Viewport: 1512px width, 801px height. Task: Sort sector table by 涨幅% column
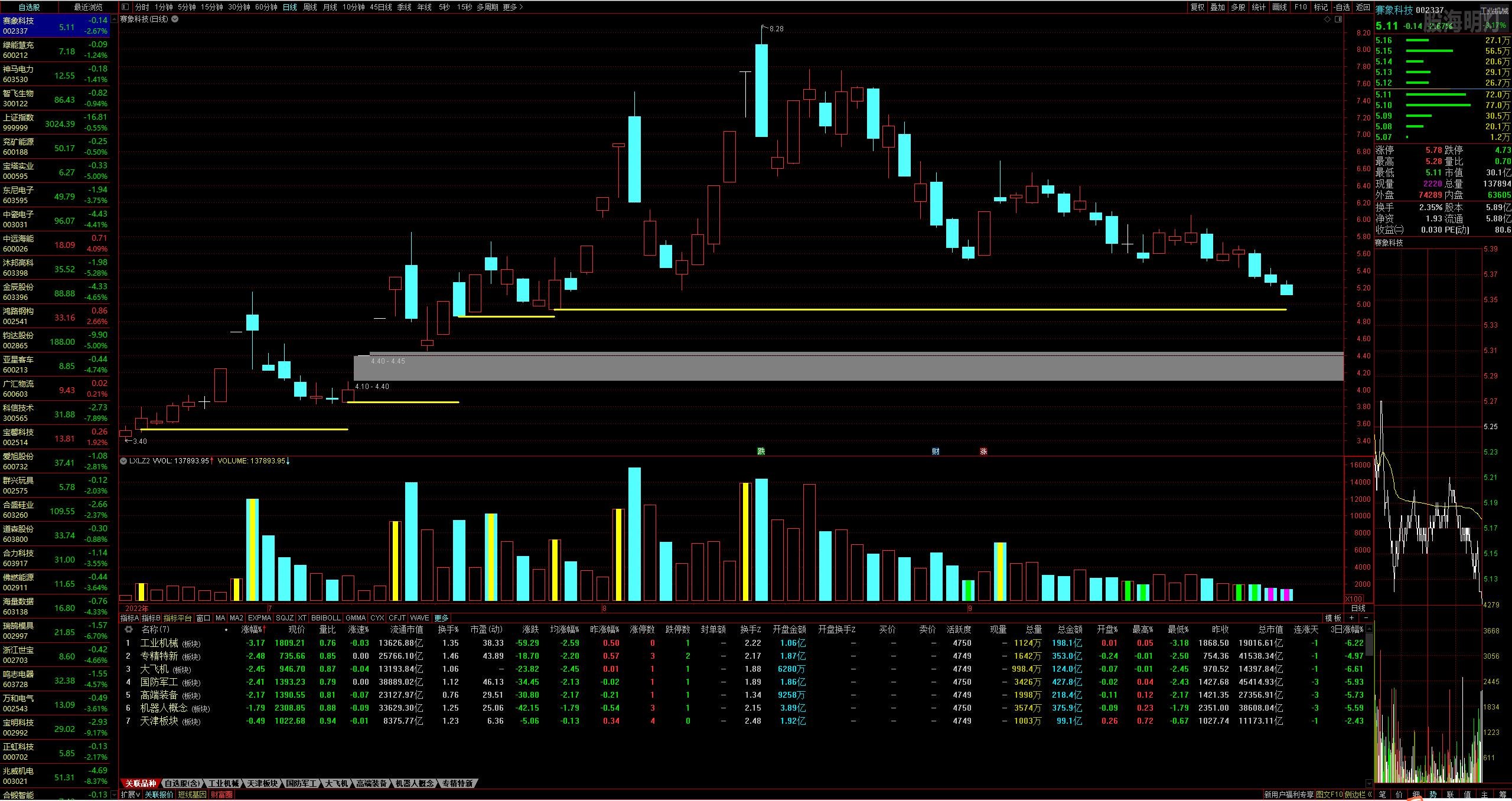tap(253, 630)
